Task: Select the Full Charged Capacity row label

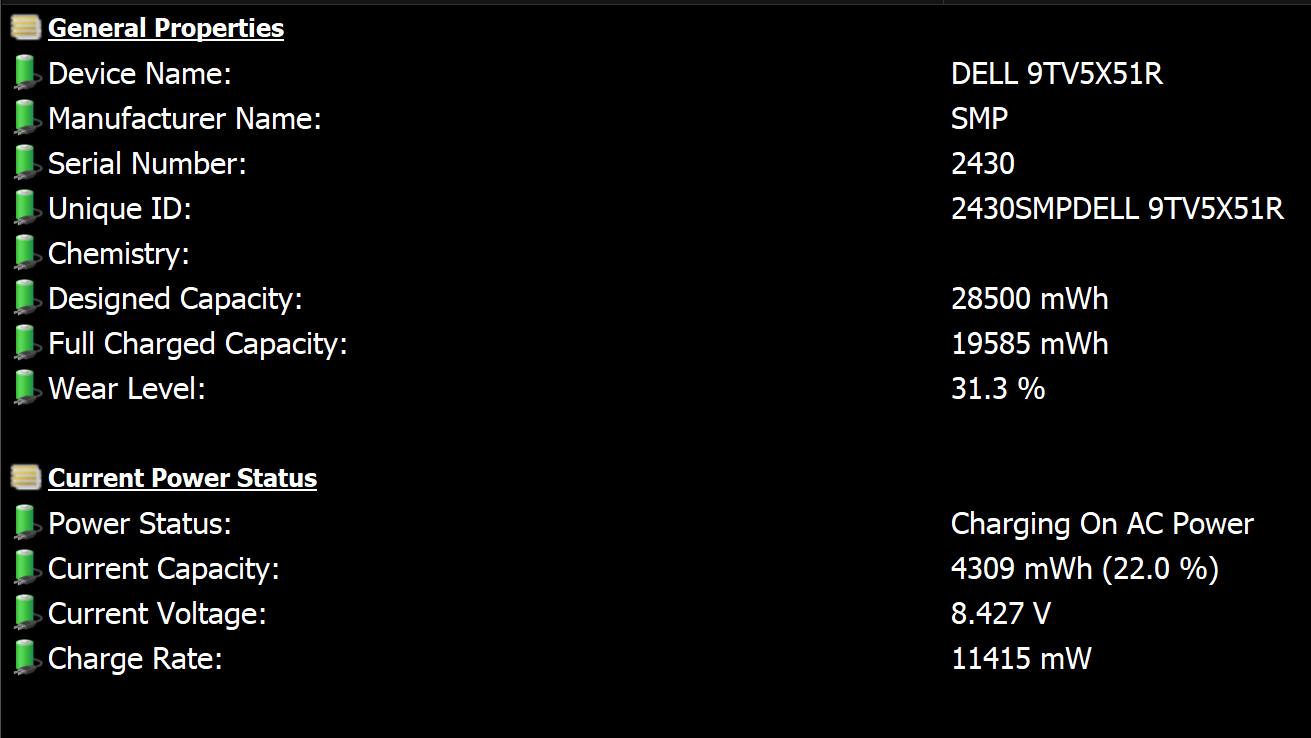Action: [x=198, y=344]
